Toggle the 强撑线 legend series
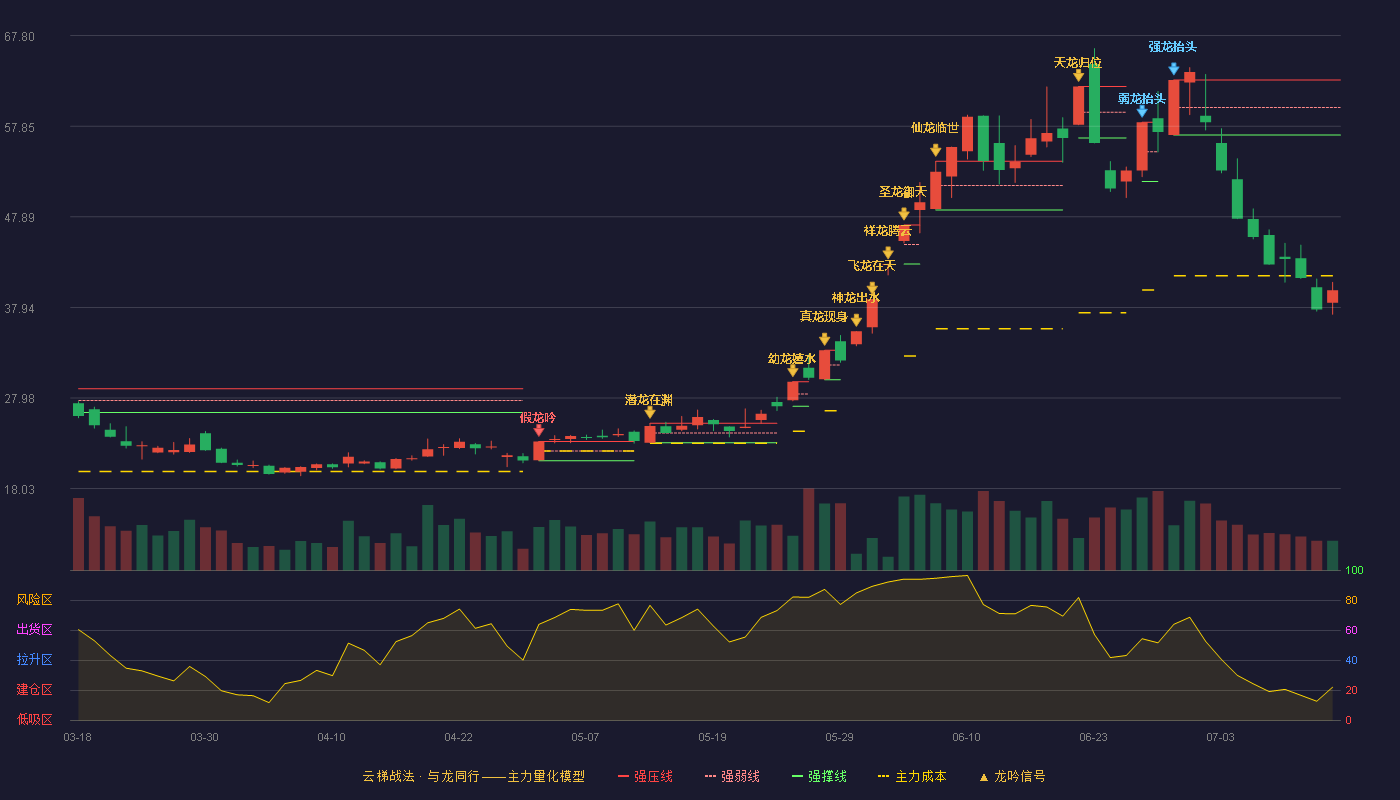Screen dimensions: 1400x800 point(819,776)
